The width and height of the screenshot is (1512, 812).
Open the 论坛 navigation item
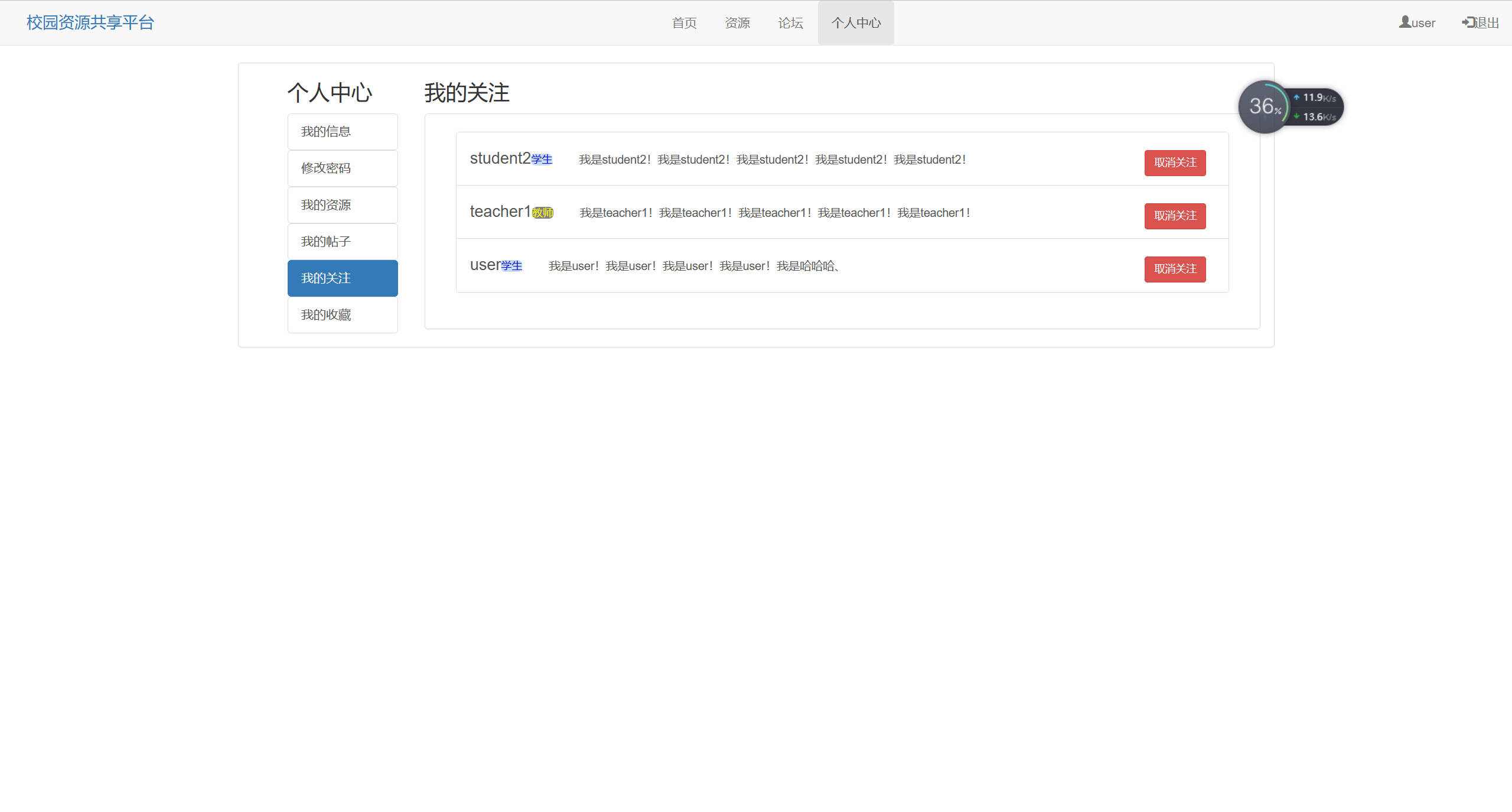(790, 23)
